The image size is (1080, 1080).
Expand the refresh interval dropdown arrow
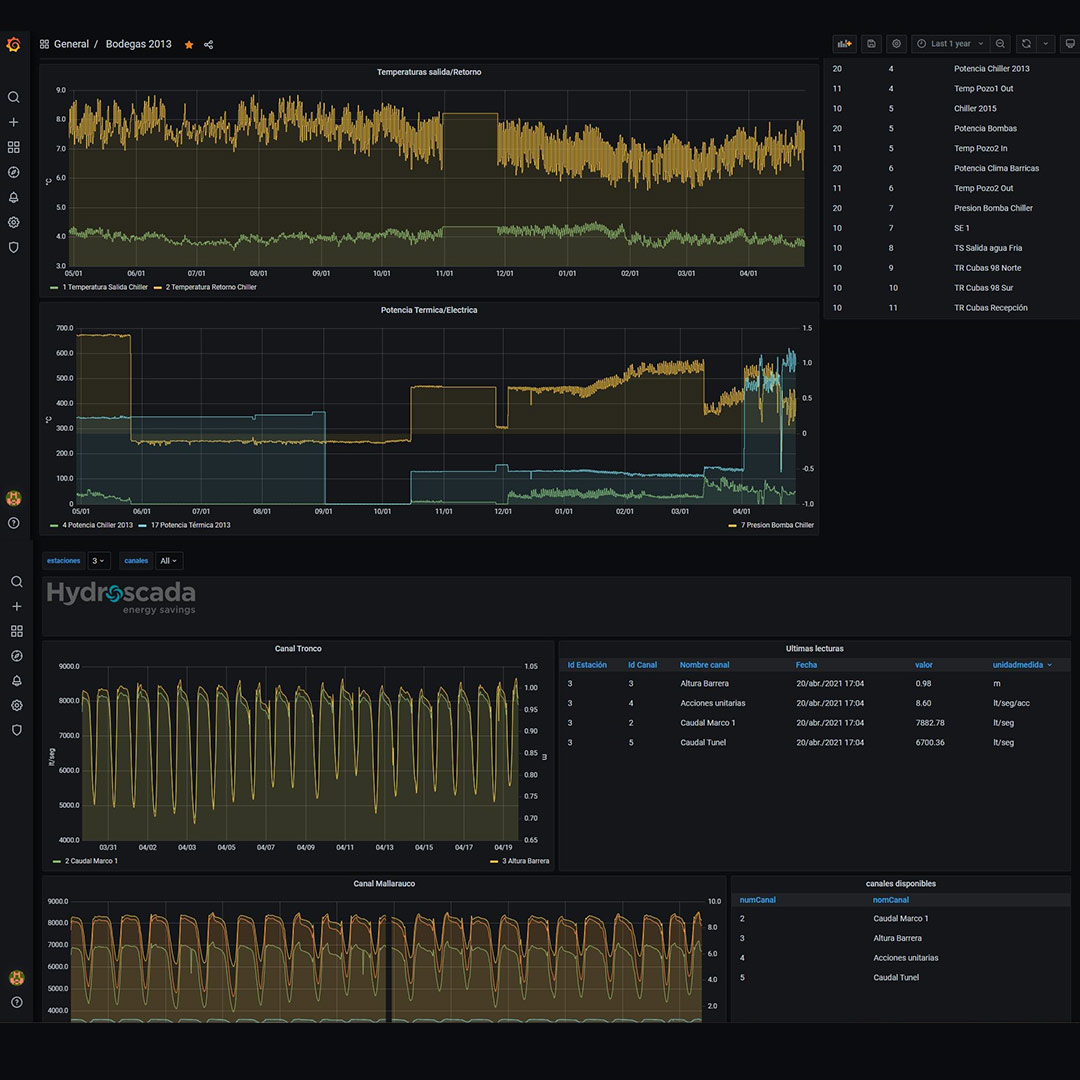point(1046,44)
